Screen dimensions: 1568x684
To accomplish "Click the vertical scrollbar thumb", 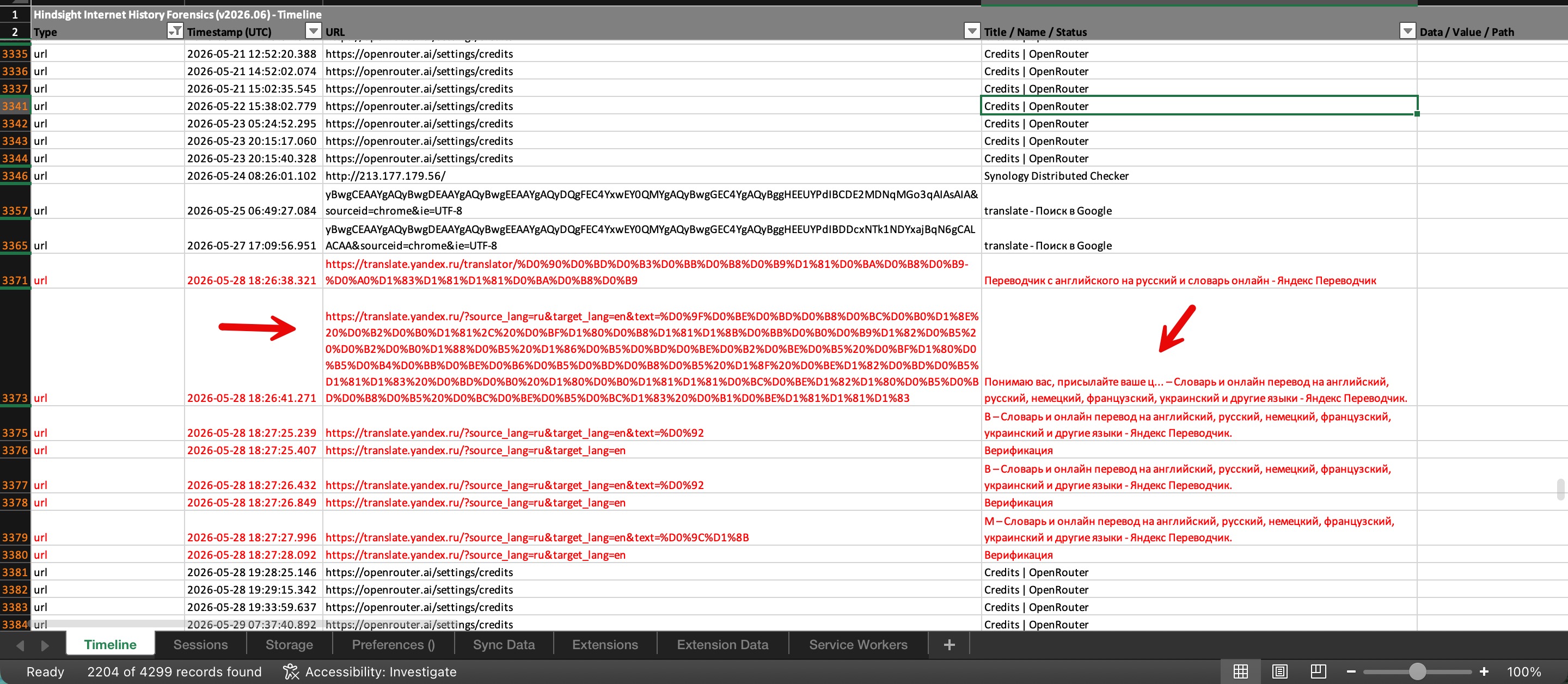I will [1560, 489].
